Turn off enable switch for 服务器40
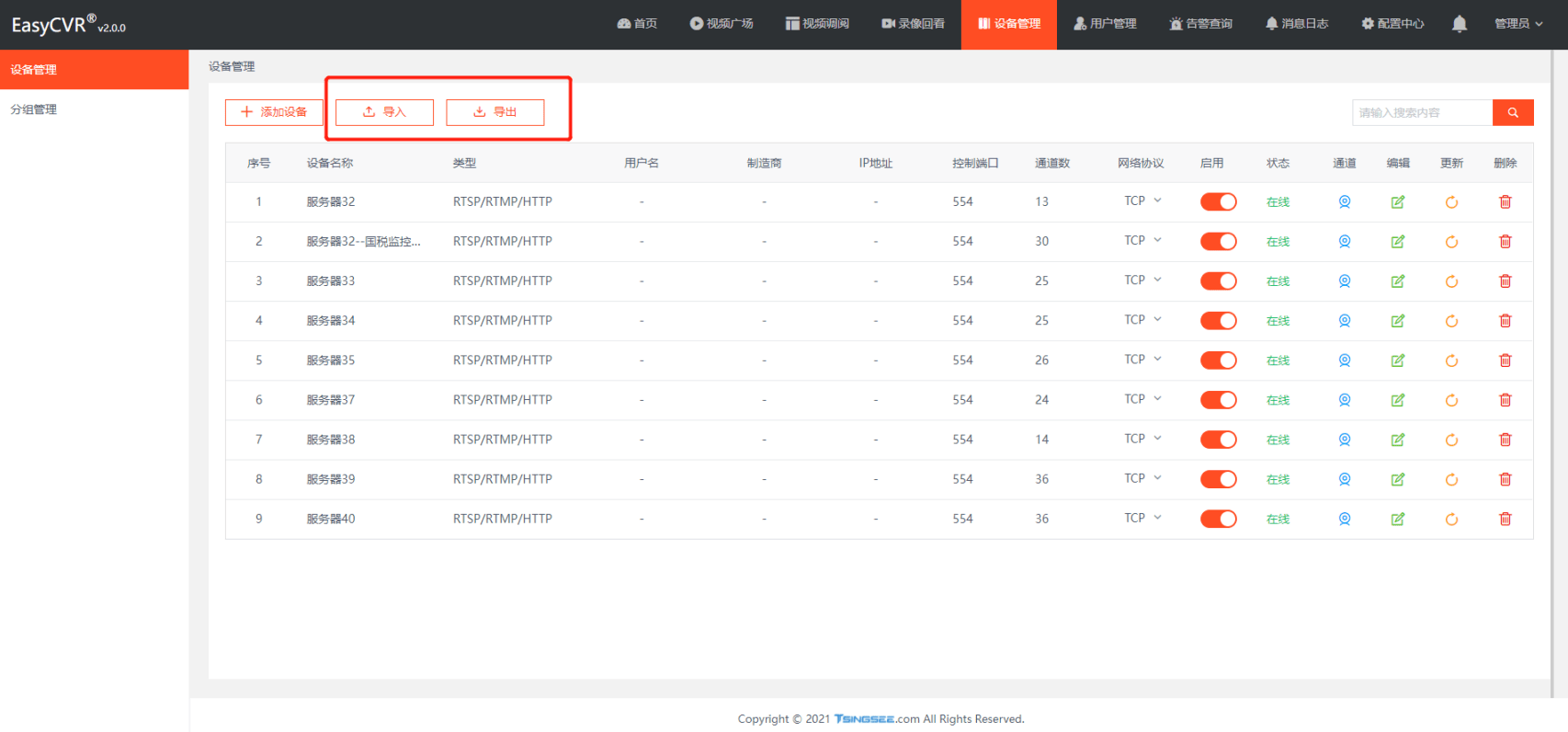This screenshot has width=1568, height=732. [1218, 519]
